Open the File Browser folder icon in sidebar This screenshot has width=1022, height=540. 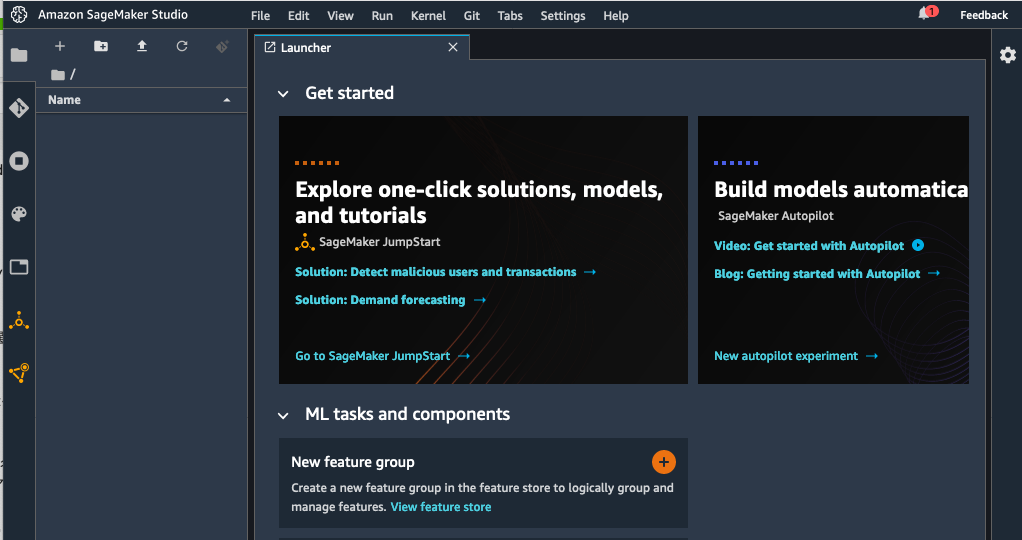pos(19,55)
